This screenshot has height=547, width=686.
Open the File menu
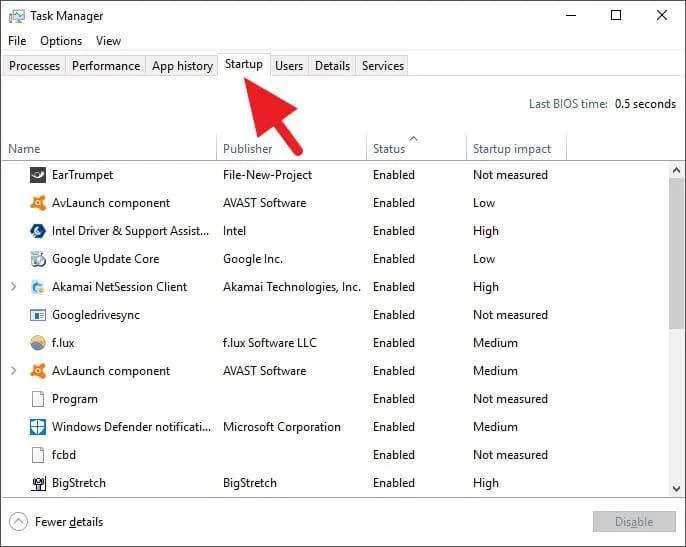[17, 41]
